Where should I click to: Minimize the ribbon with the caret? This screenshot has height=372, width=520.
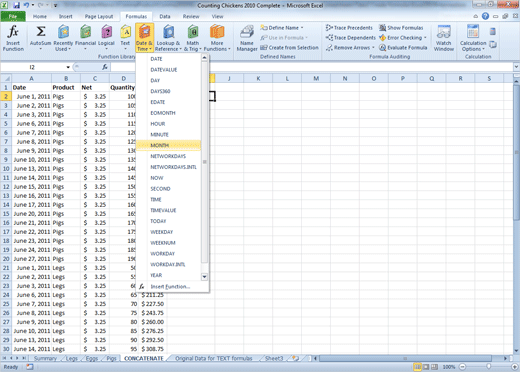click(x=476, y=16)
